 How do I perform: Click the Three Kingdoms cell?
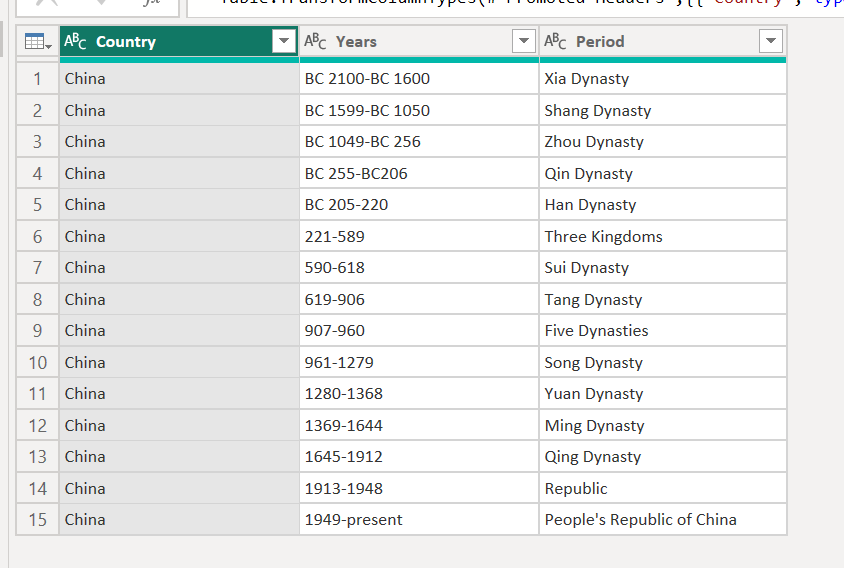tap(663, 236)
